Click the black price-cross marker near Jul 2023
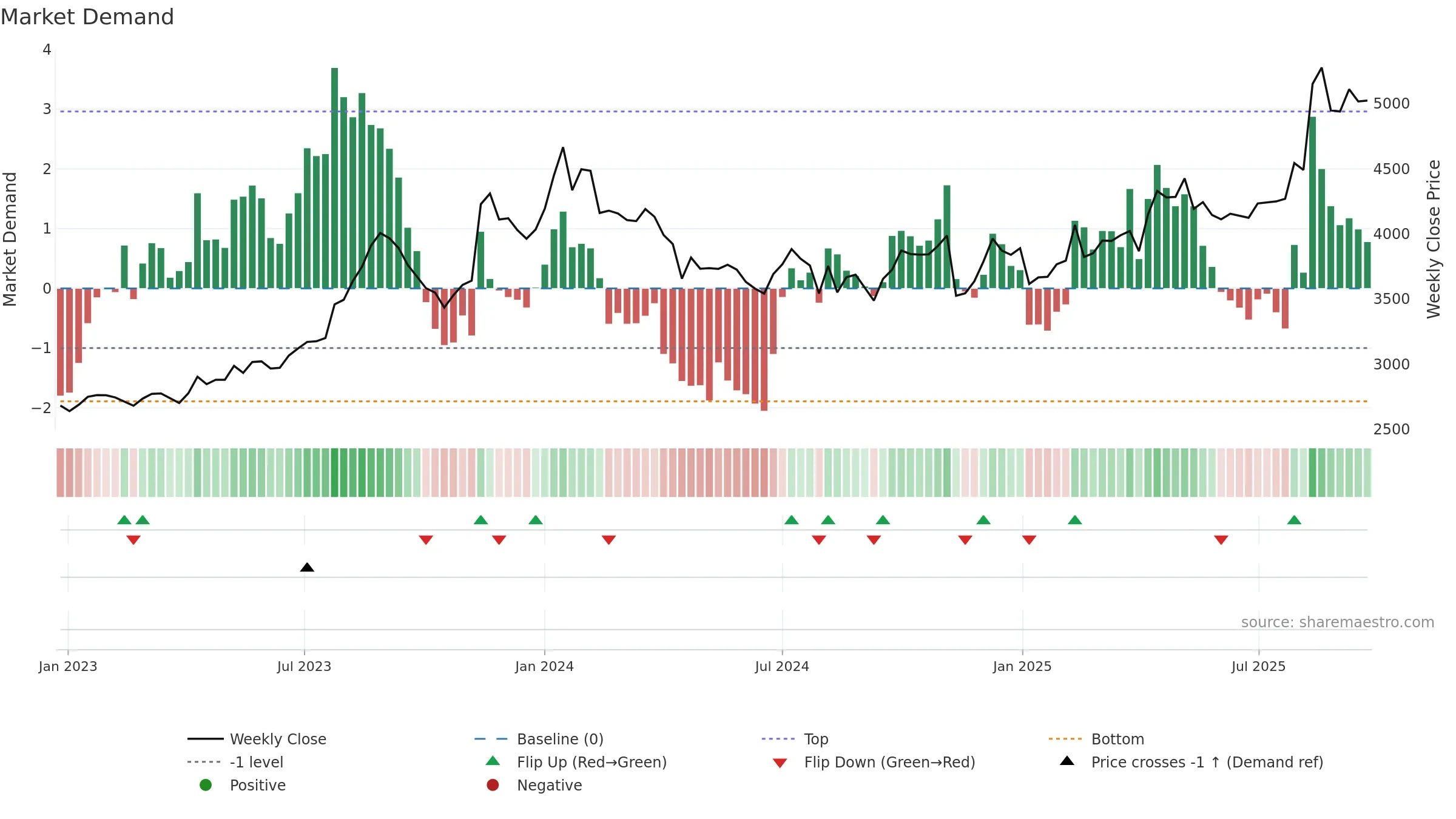The height and width of the screenshot is (819, 1456). (x=307, y=567)
